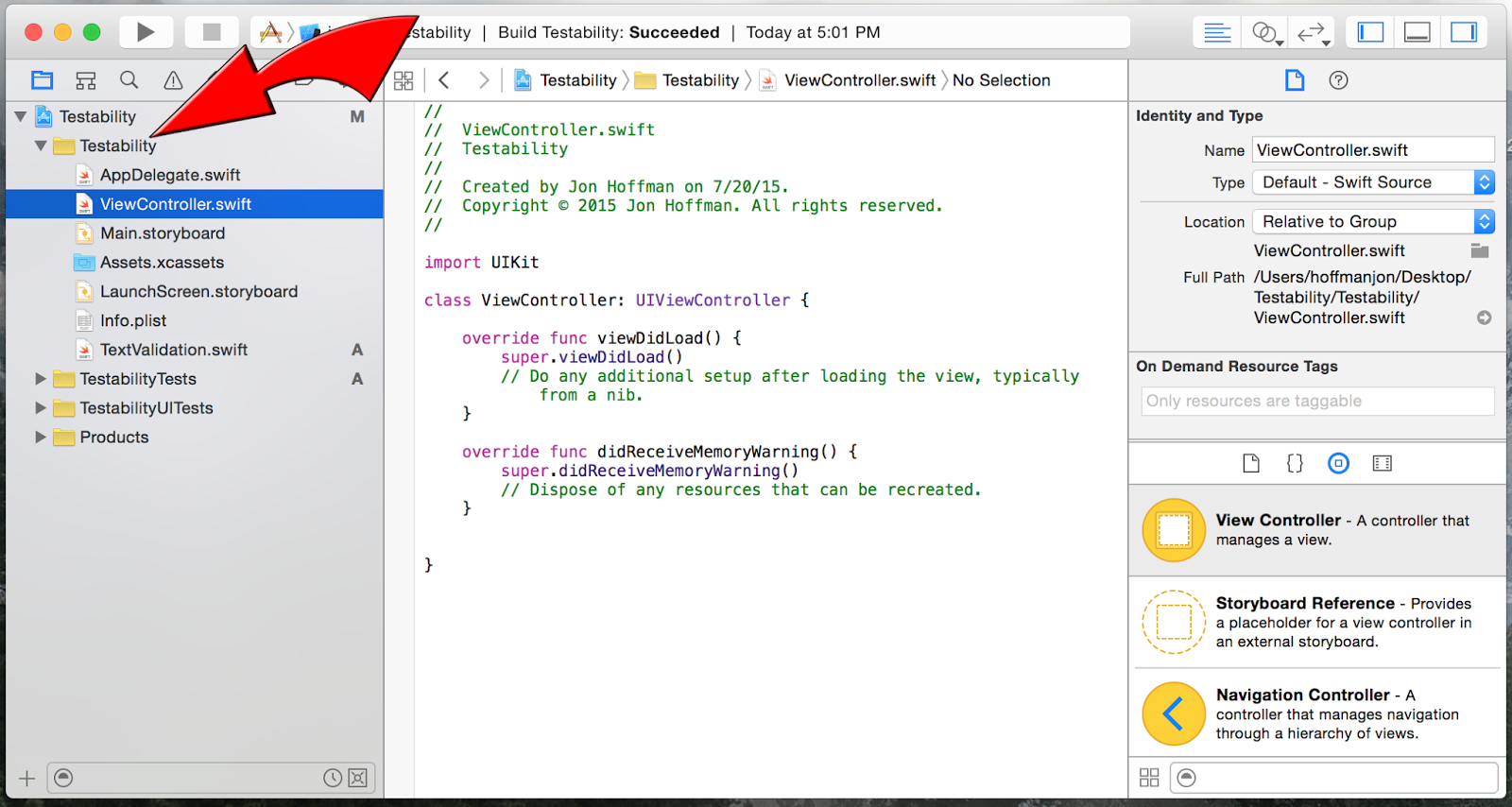This screenshot has width=1512, height=807.
Task: Click No Selection in jump bar
Action: tap(1001, 80)
